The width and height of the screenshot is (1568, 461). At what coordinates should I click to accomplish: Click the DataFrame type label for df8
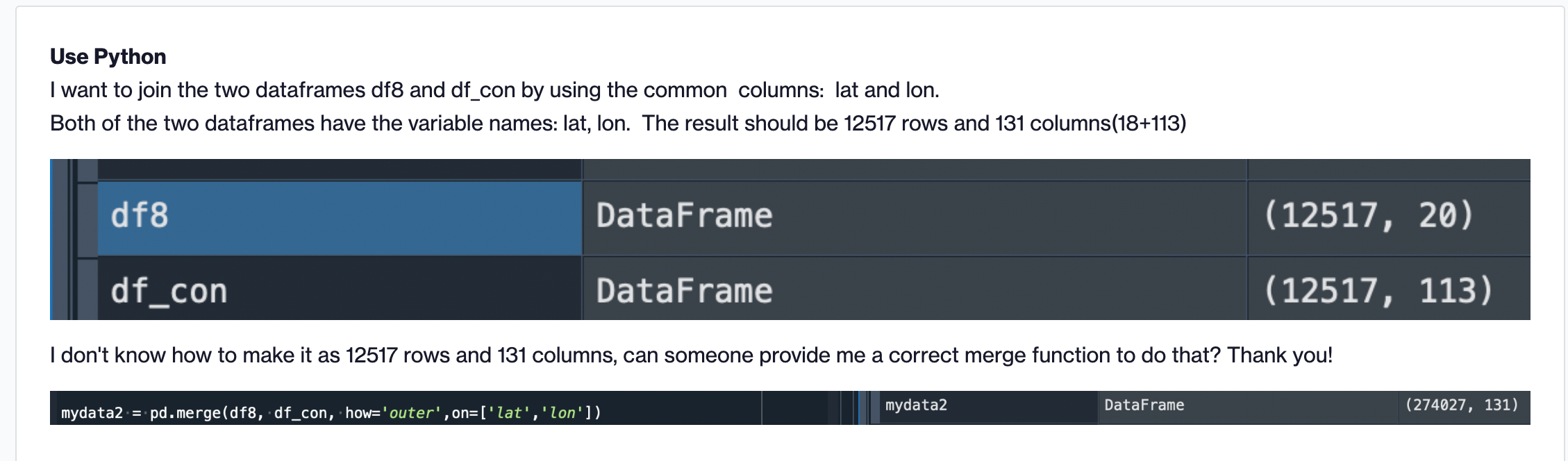pos(684,215)
